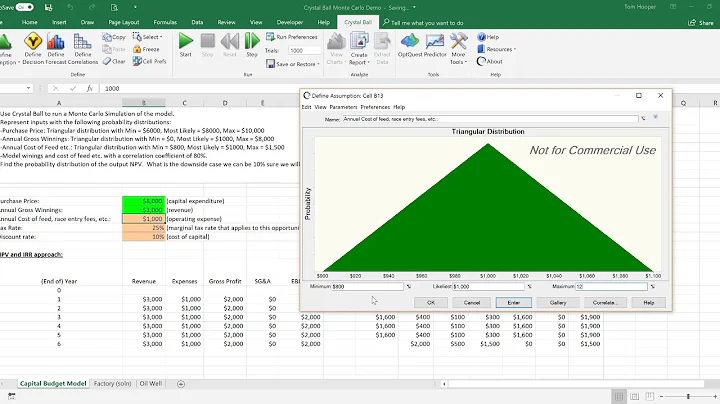Click Likeliest value field
The width and height of the screenshot is (720, 404).
[489, 286]
